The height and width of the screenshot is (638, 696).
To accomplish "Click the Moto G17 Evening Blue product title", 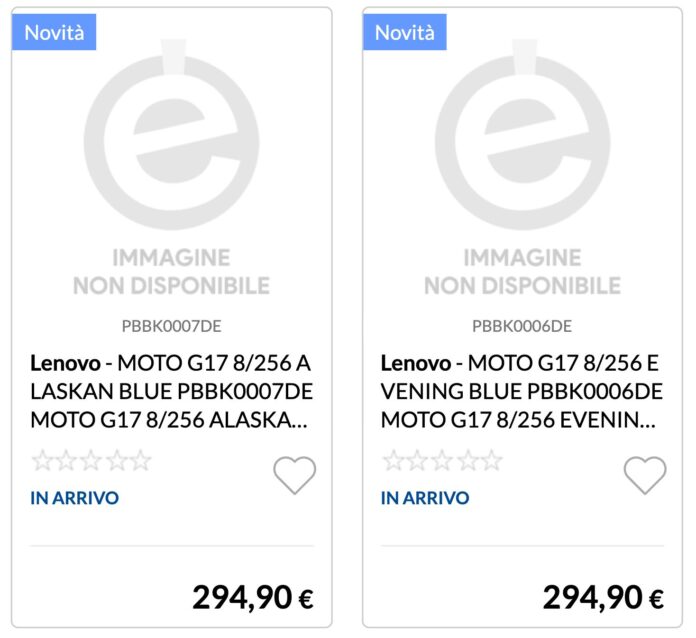I will [x=522, y=391].
